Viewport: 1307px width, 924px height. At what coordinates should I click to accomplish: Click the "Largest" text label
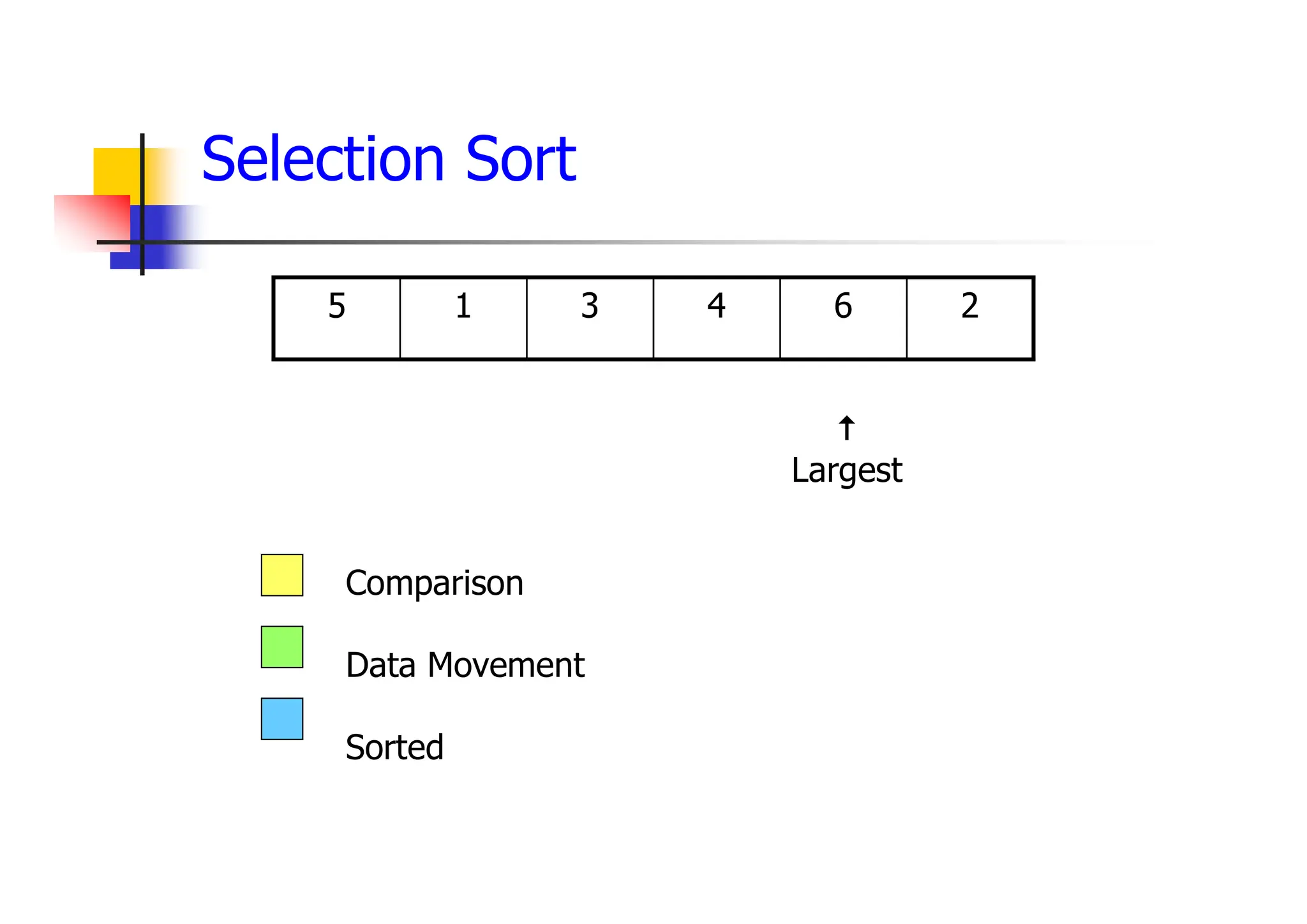click(x=846, y=471)
